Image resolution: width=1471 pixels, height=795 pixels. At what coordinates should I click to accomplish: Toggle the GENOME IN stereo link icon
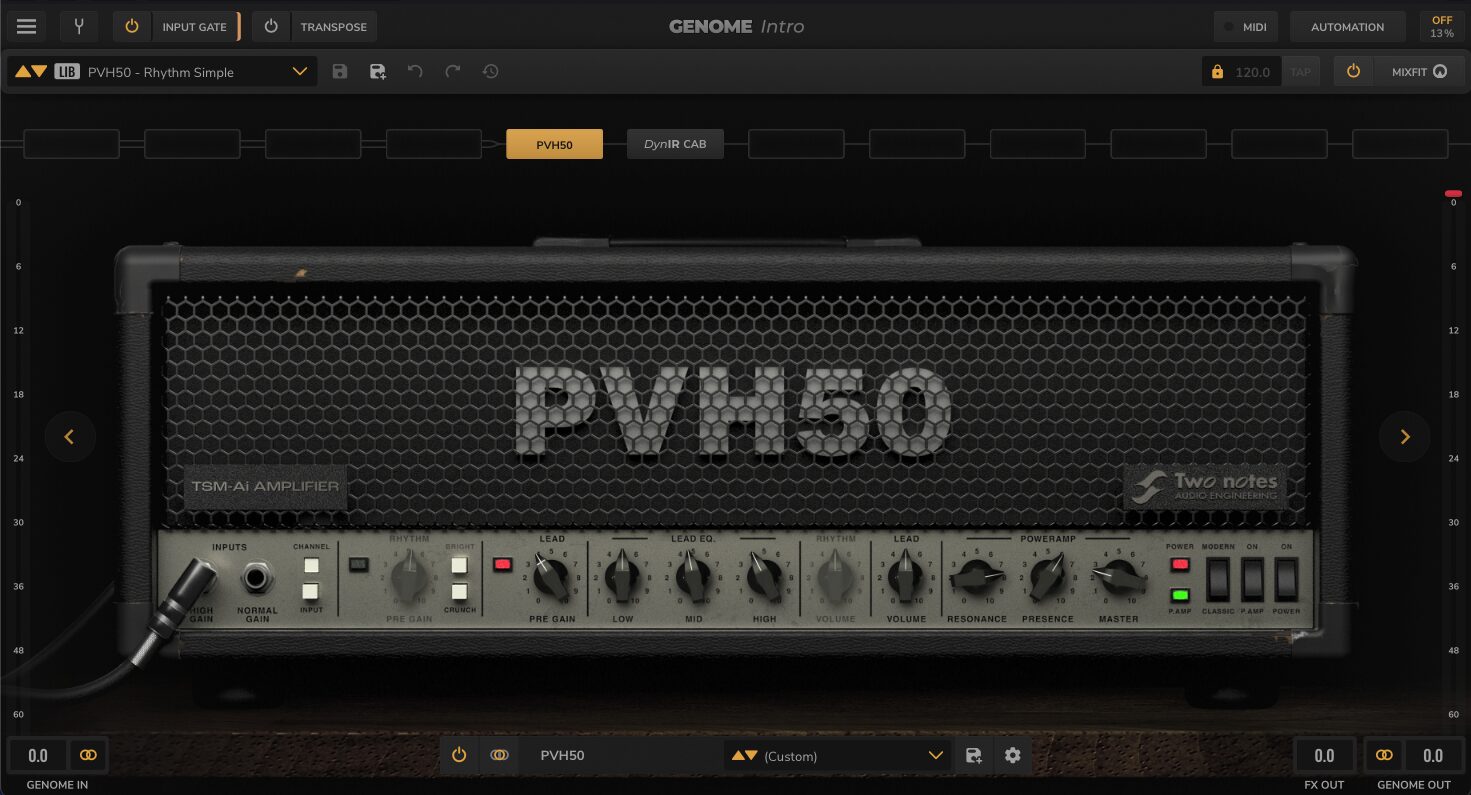[89, 756]
